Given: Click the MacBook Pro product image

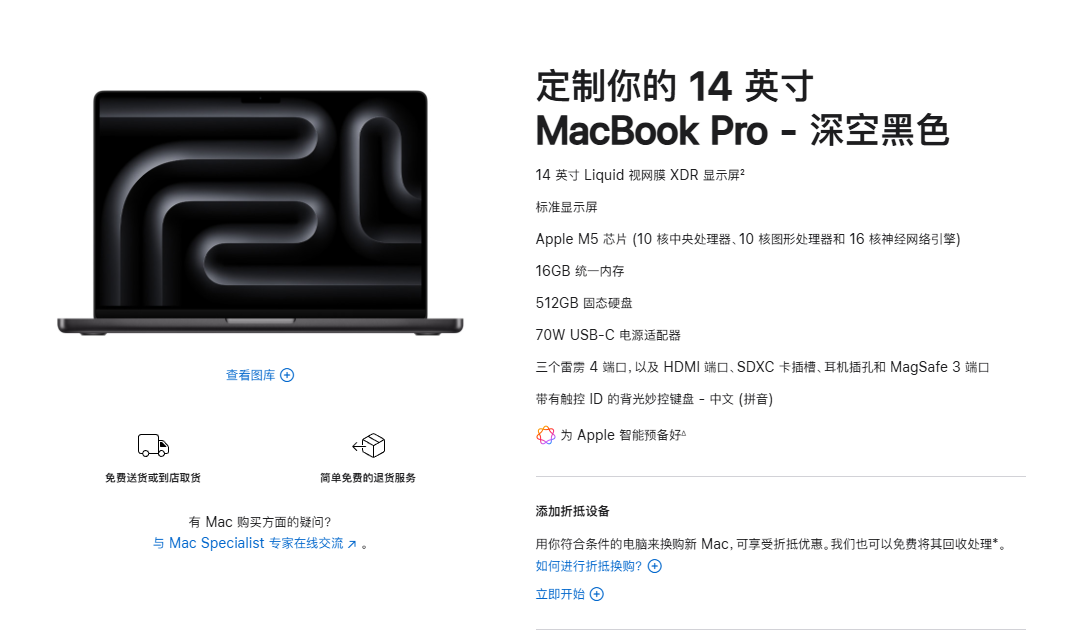Looking at the screenshot, I should coord(260,213).
